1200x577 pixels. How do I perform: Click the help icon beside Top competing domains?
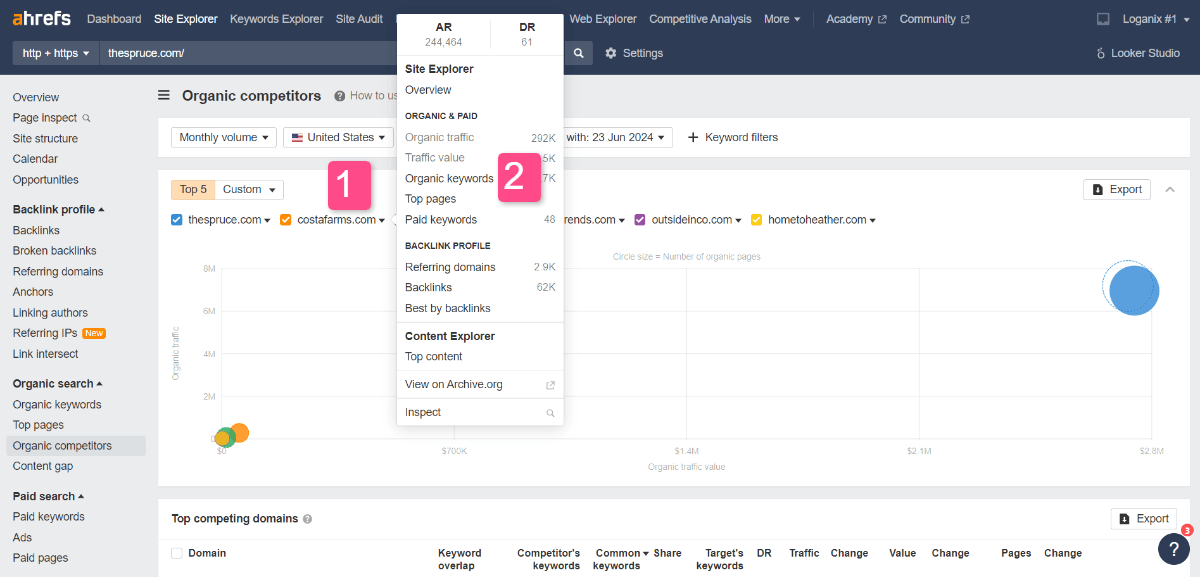tap(307, 519)
